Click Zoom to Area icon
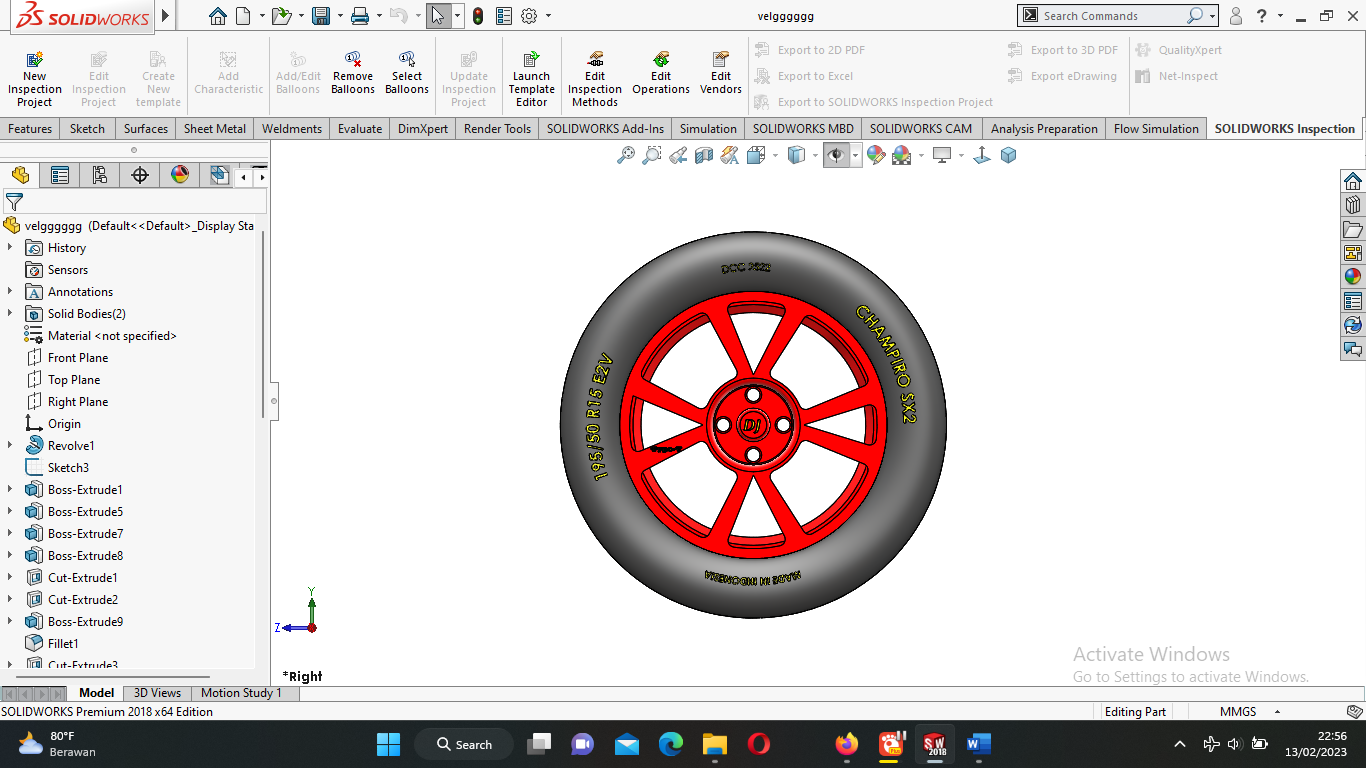1366x768 pixels. tap(652, 155)
